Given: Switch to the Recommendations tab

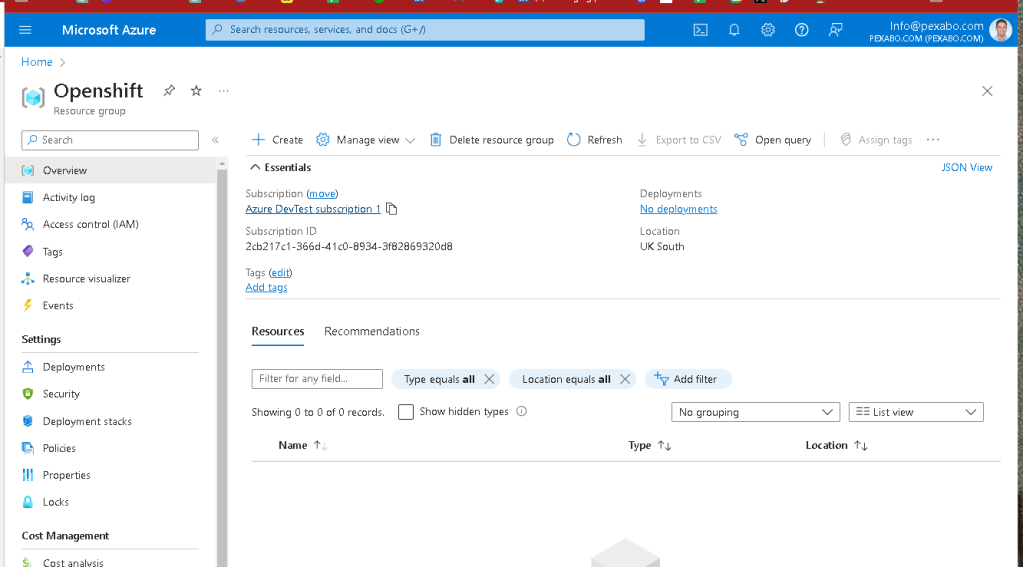Looking at the screenshot, I should [372, 331].
